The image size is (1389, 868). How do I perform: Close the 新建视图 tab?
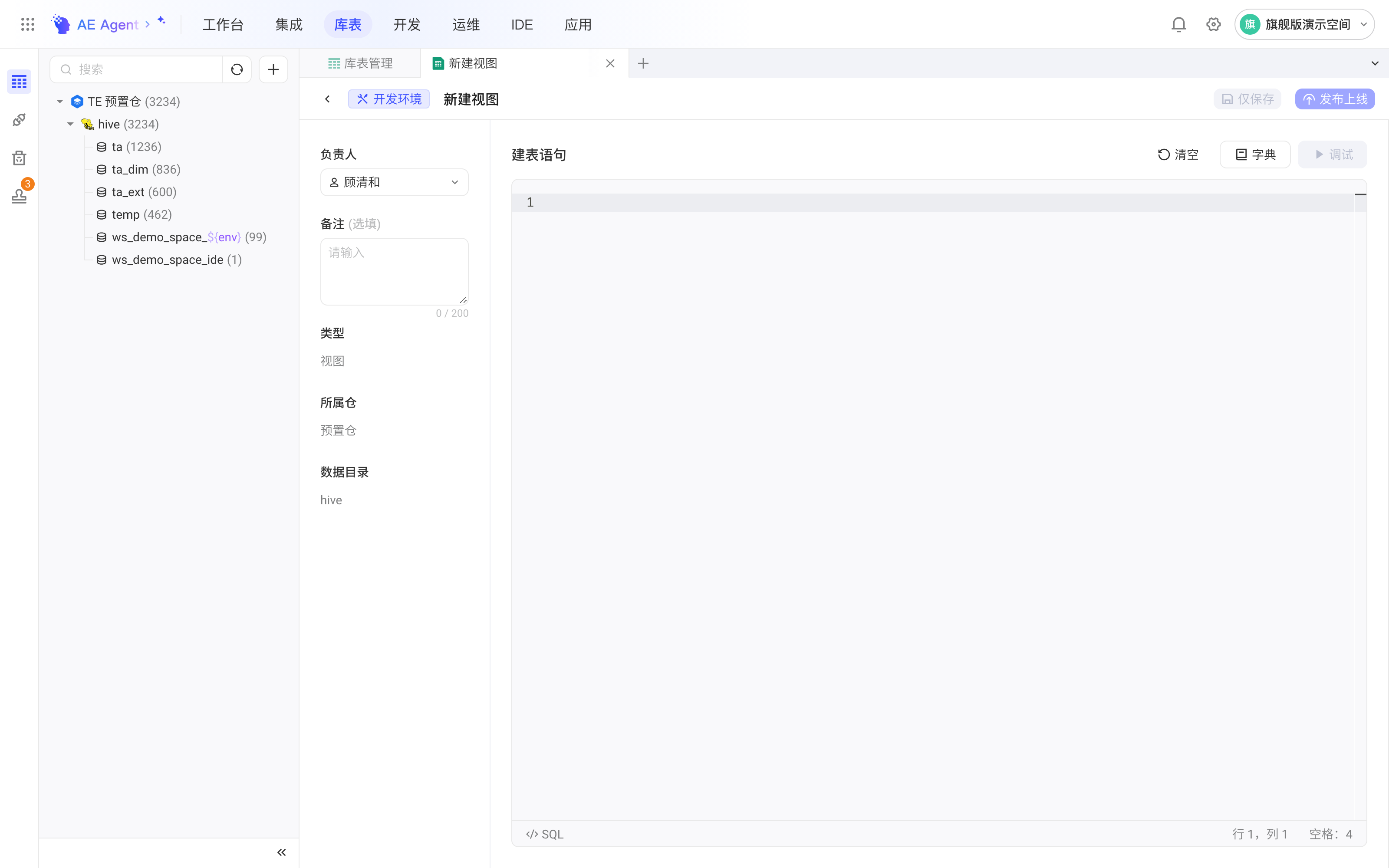[610, 63]
